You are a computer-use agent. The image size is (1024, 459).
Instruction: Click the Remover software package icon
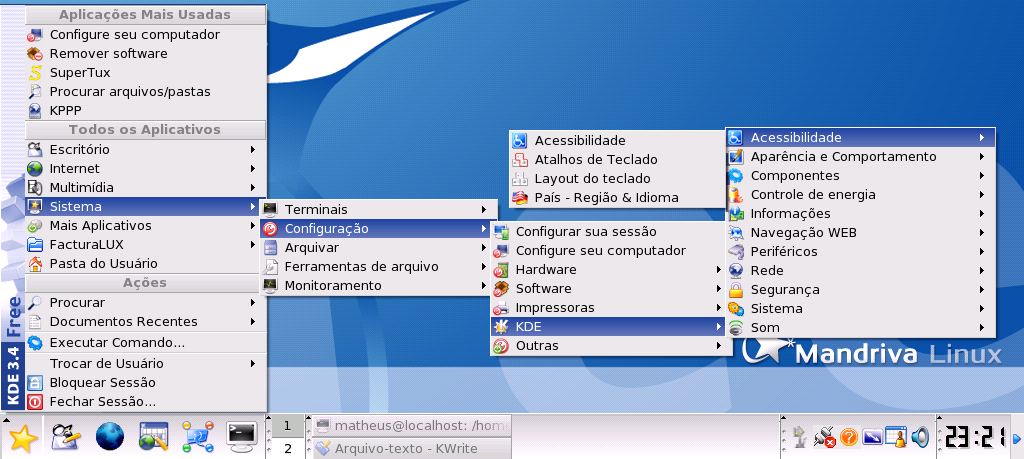click(x=35, y=54)
